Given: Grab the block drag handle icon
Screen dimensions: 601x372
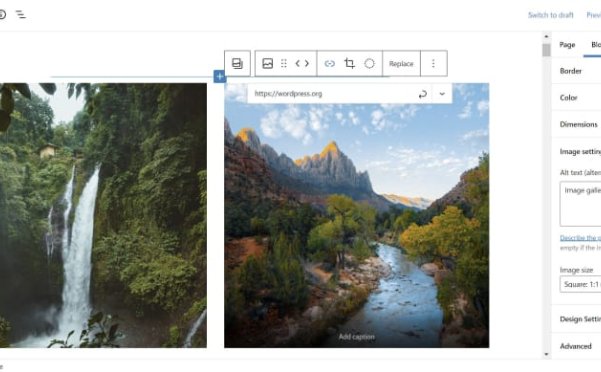Looking at the screenshot, I should click(284, 63).
